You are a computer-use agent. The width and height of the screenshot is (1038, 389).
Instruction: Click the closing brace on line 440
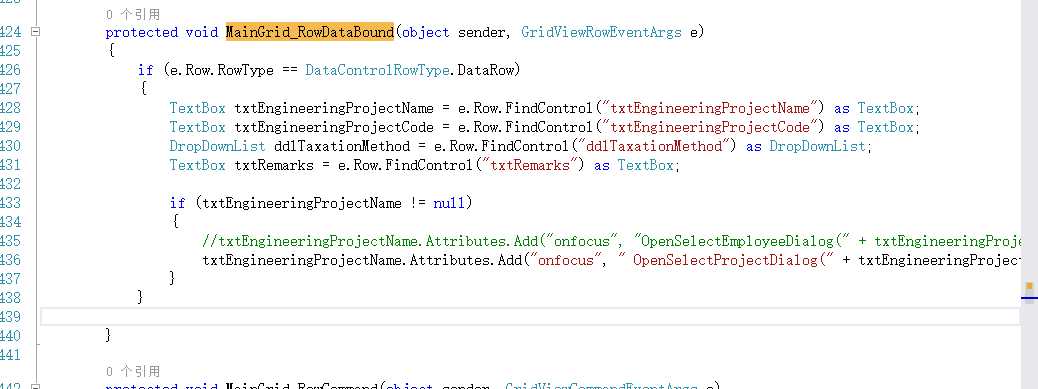109,336
